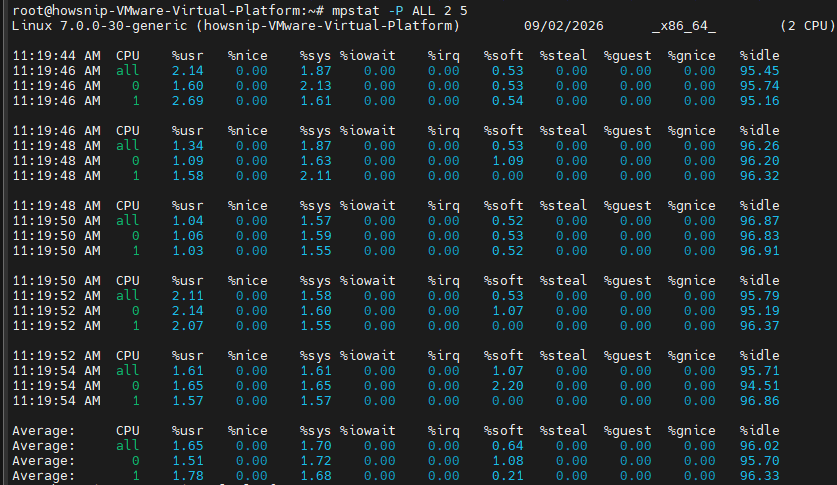Screen dimensions: 837x485
Task: Click the hostname in parentheses "(howsnip-VMware-Virtual-Platform)"
Action: click(x=328, y=26)
